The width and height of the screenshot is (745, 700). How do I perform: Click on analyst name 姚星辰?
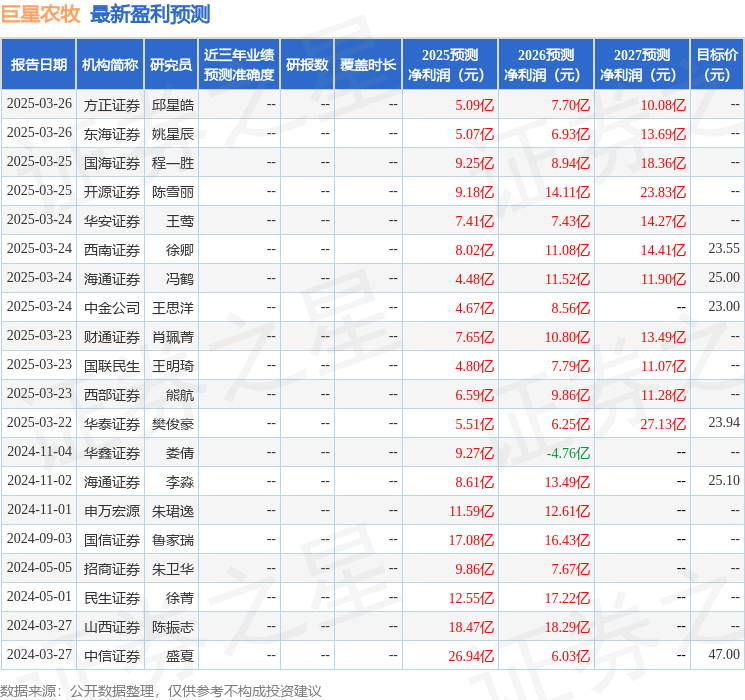coord(172,133)
